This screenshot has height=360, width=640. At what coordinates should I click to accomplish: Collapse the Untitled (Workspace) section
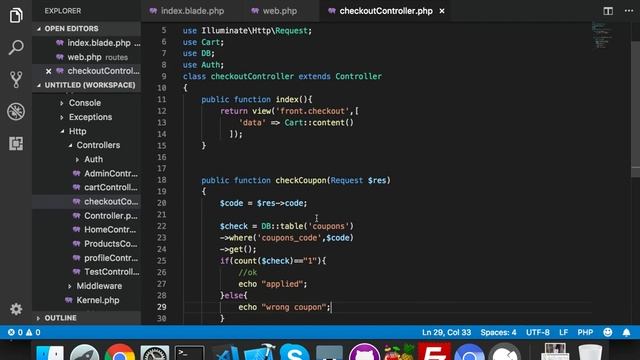click(x=86, y=85)
